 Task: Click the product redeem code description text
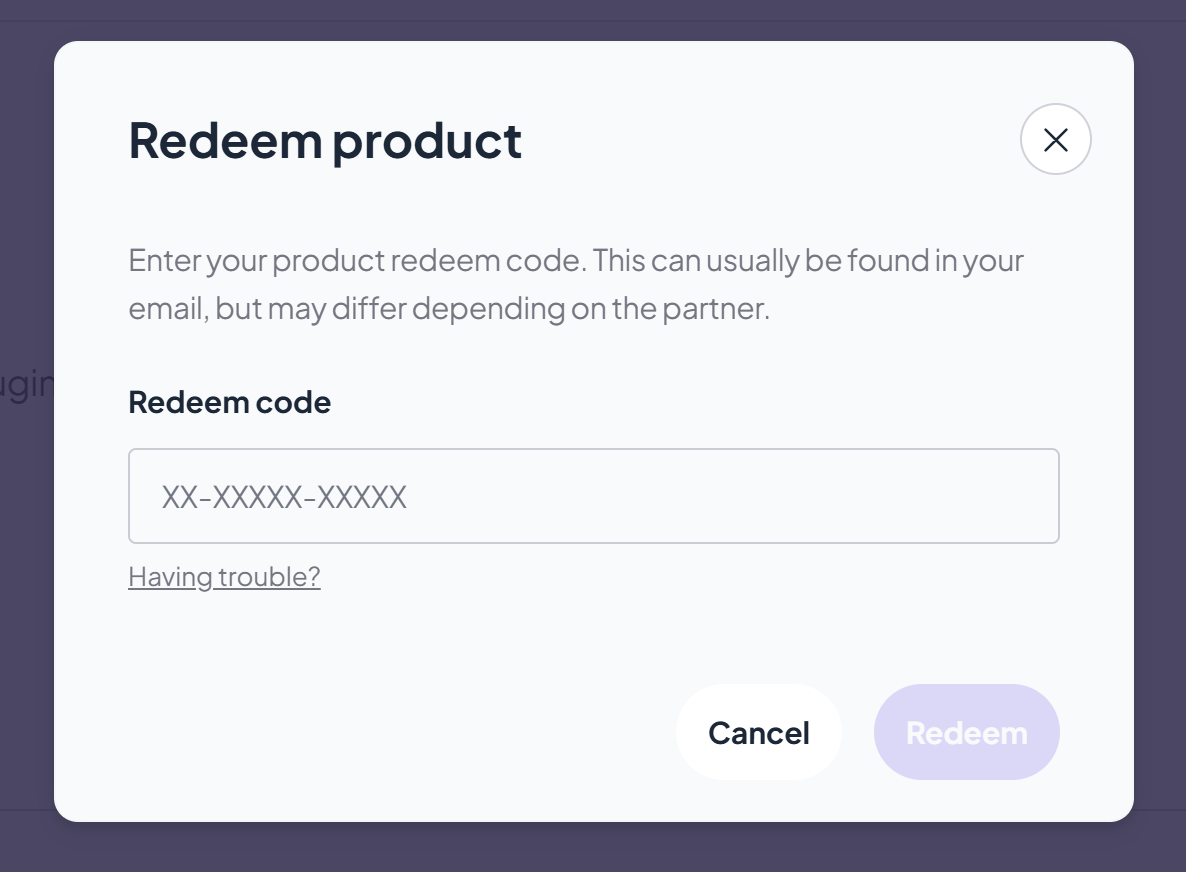576,284
